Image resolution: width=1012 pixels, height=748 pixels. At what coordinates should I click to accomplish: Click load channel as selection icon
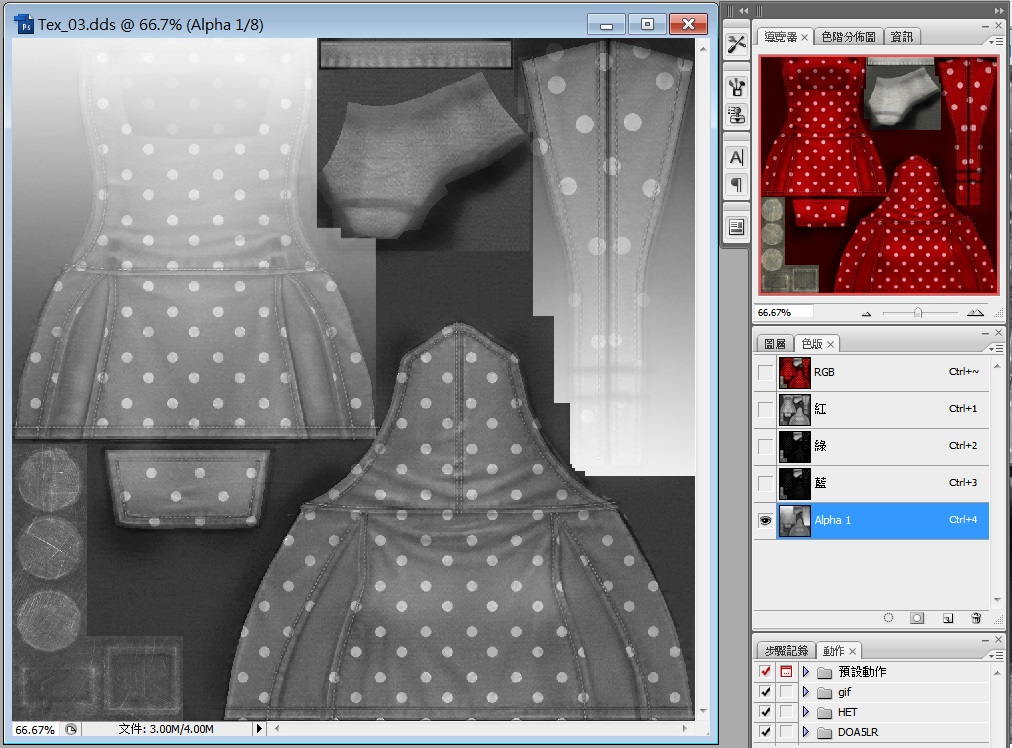coord(888,618)
